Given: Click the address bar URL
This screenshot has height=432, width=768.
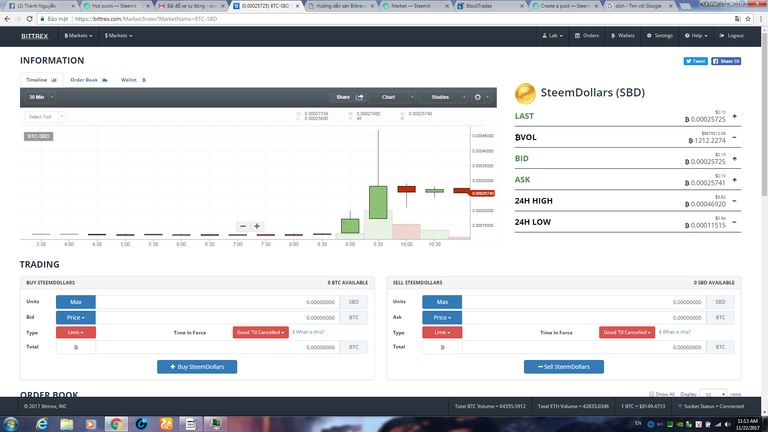Looking at the screenshot, I should click(x=146, y=19).
